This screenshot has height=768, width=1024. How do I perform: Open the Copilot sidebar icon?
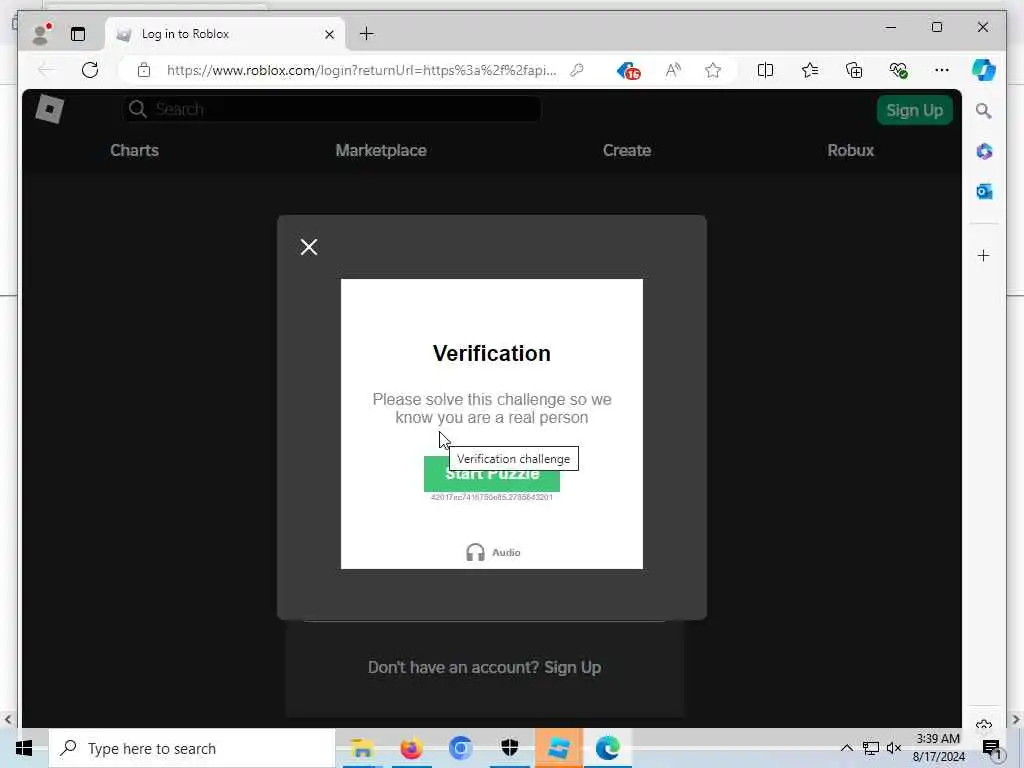[984, 70]
